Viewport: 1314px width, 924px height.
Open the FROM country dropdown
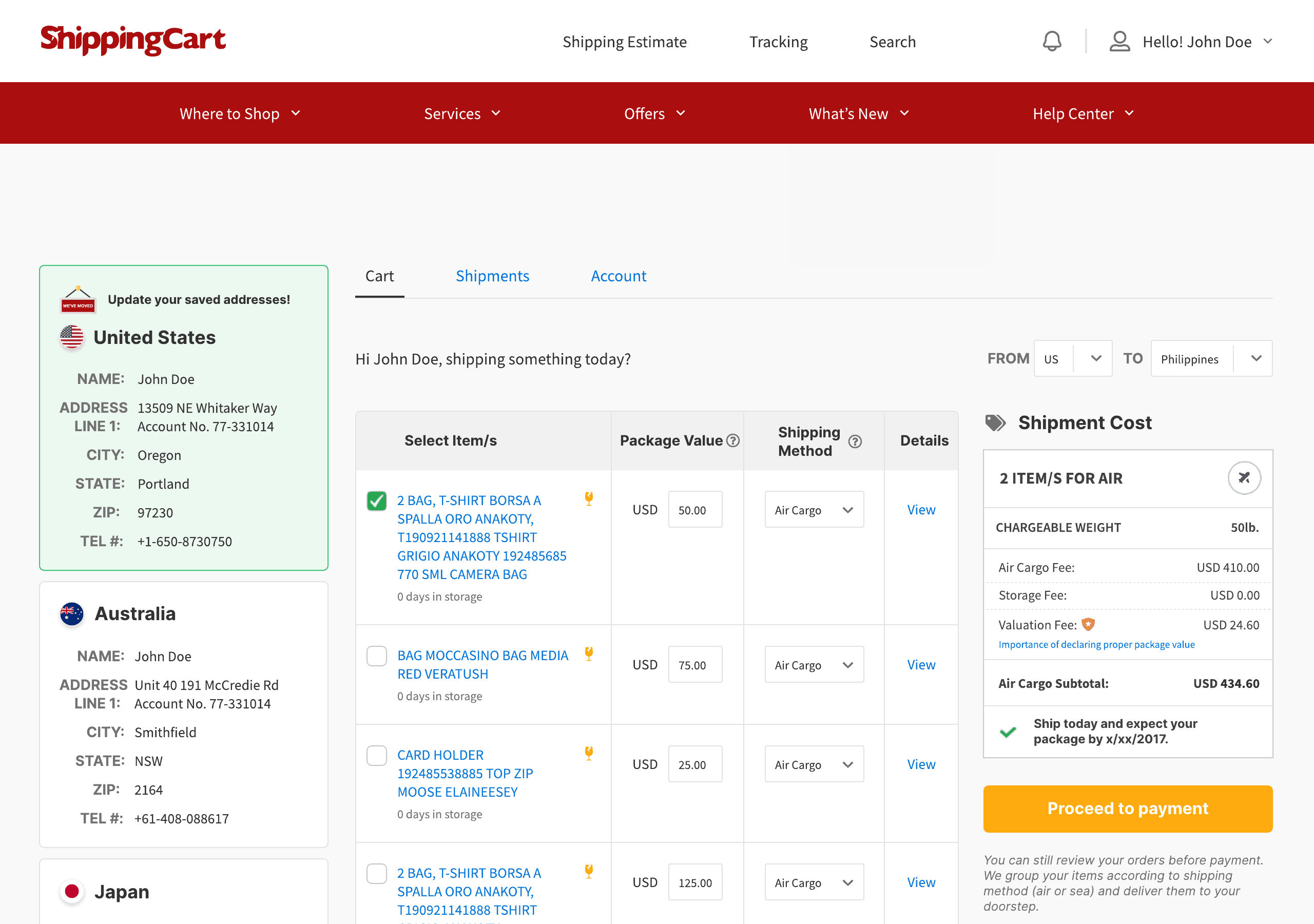pos(1072,358)
